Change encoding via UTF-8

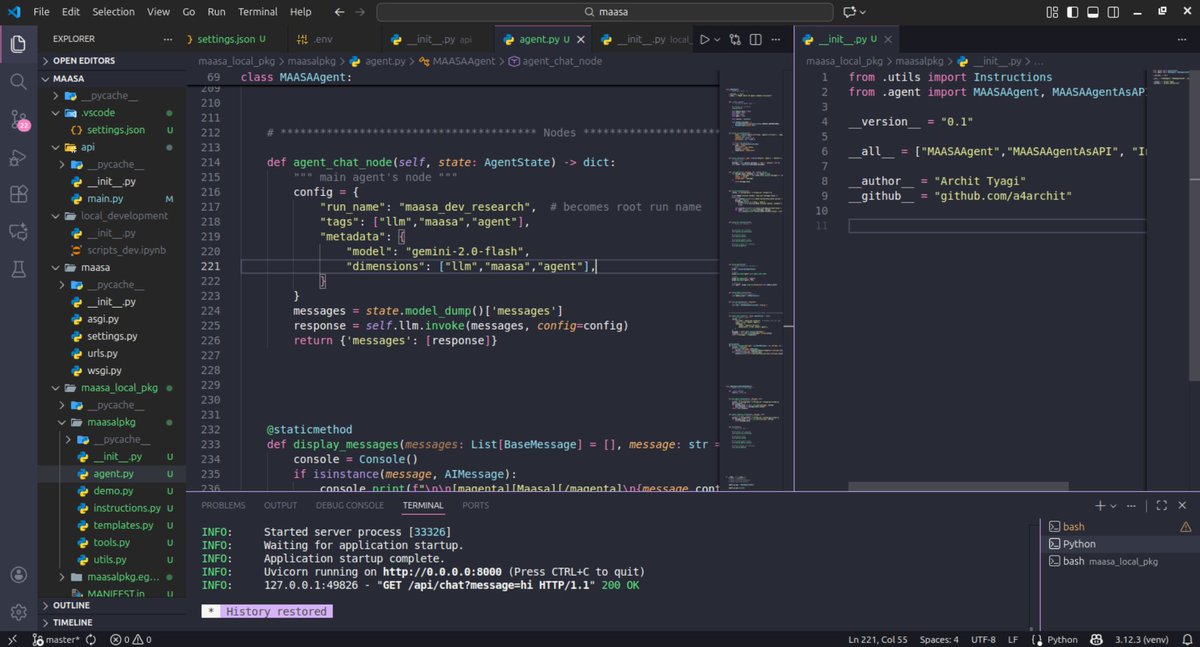coord(983,639)
